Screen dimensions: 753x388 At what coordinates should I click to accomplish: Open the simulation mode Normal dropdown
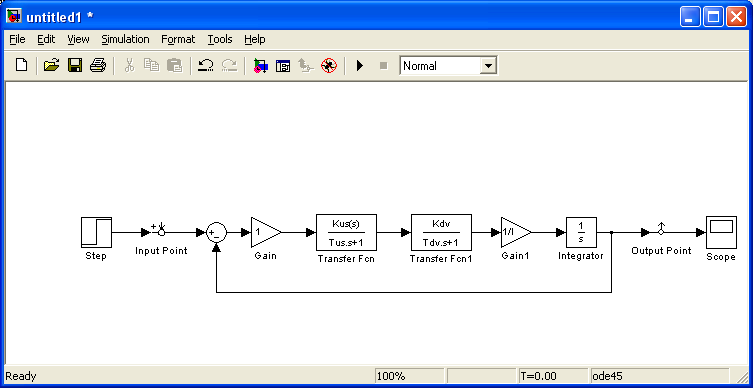click(x=449, y=66)
